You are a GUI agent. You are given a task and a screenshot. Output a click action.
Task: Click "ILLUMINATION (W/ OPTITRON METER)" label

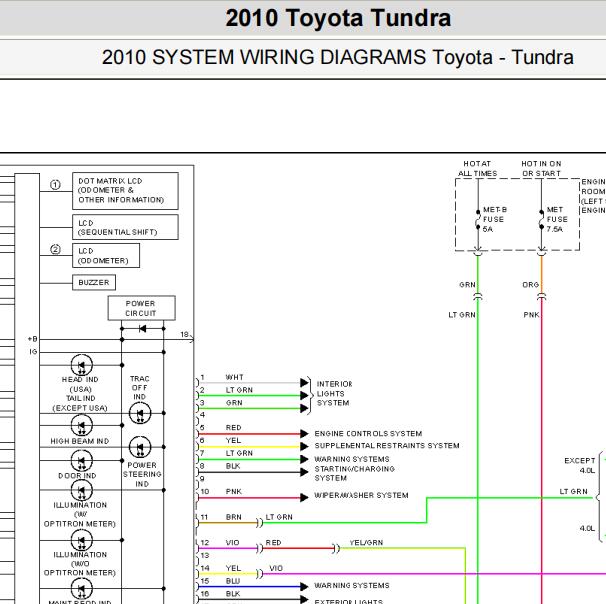coord(80,514)
